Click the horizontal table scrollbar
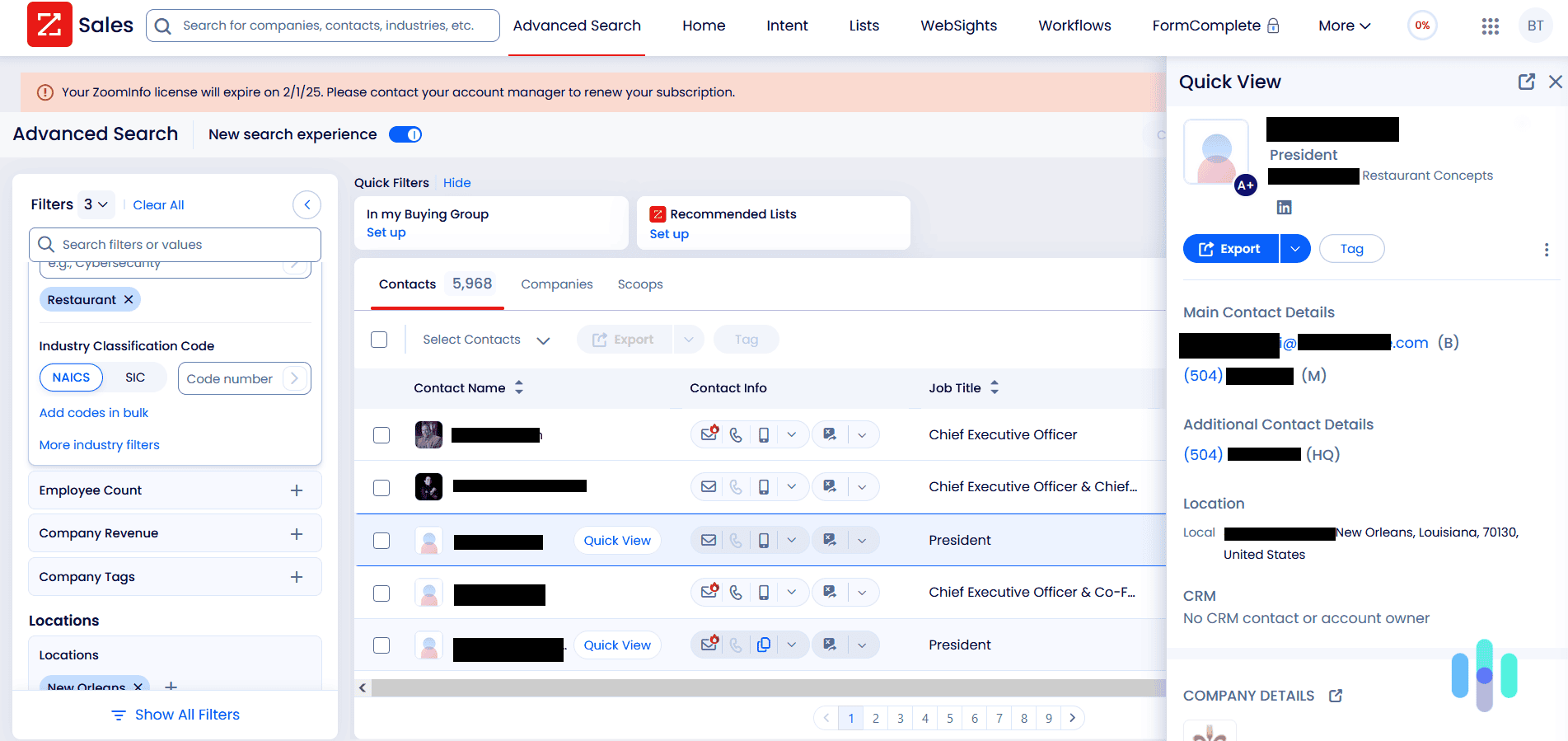 pyautogui.click(x=768, y=687)
